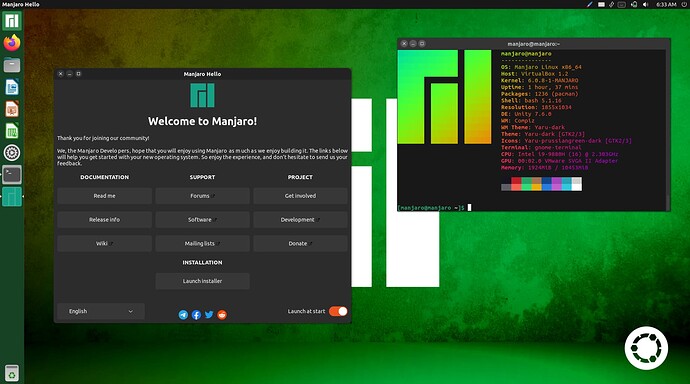
Task: Expand the English language dropdown
Action: pos(101,311)
